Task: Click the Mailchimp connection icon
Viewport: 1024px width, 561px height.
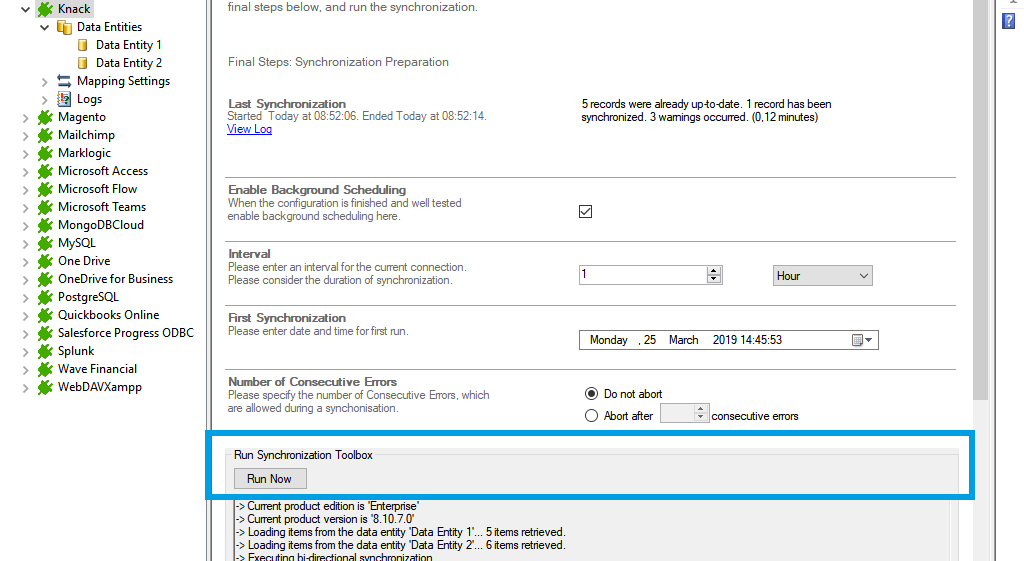Action: pos(45,135)
